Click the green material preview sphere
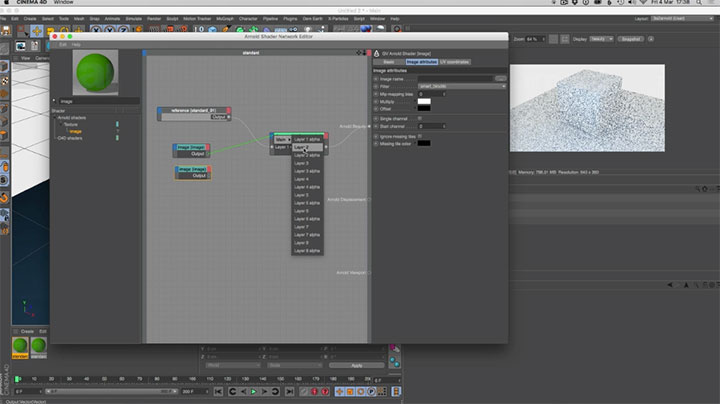Viewport: 720px width, 404px height. (96, 73)
